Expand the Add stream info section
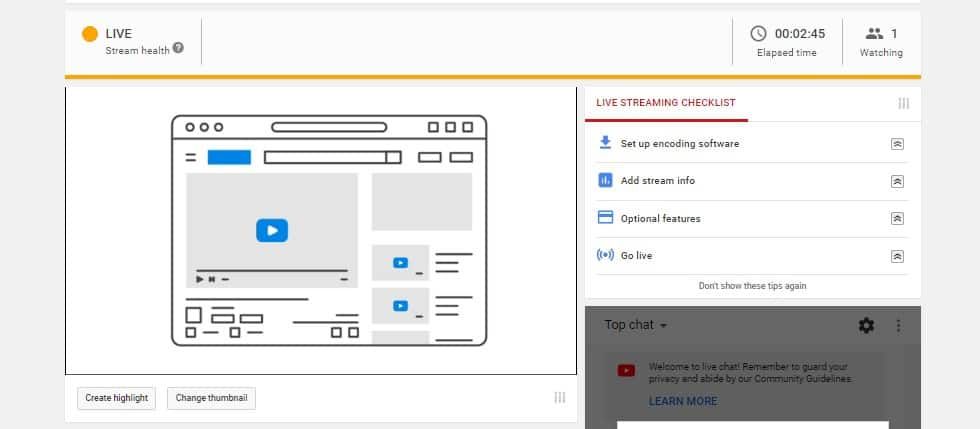The image size is (980, 429). (x=897, y=181)
